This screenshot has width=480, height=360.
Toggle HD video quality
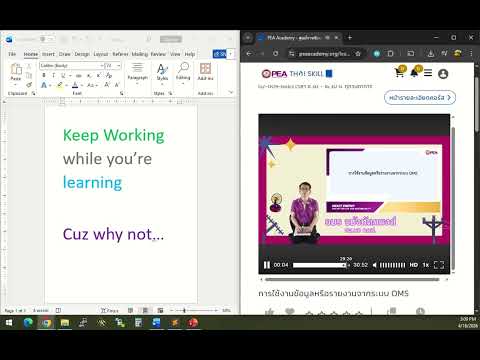pos(414,265)
